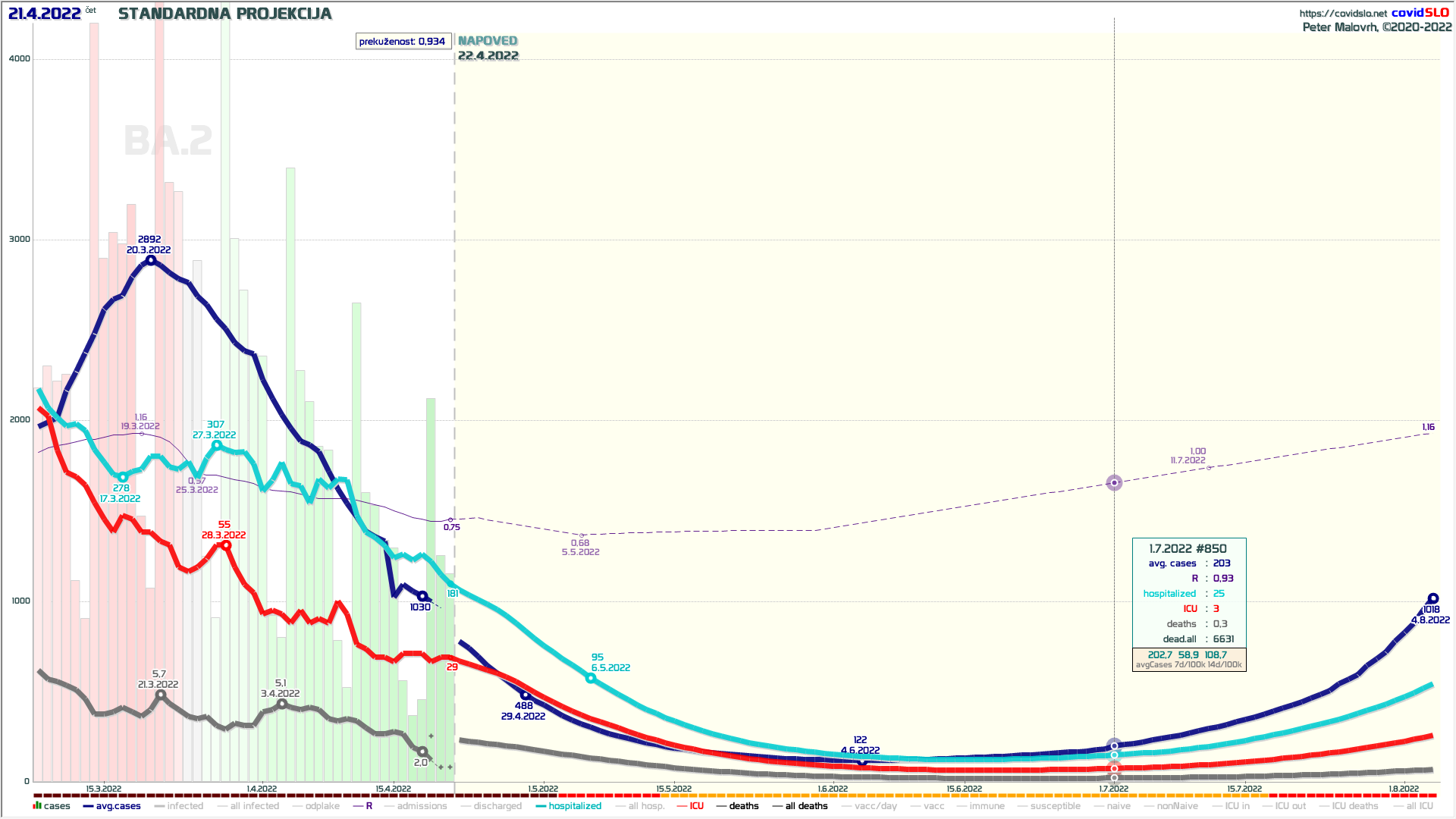Screen dimensions: 1456x819
Task: Click the covidSLO logo text
Action: (x=1420, y=12)
